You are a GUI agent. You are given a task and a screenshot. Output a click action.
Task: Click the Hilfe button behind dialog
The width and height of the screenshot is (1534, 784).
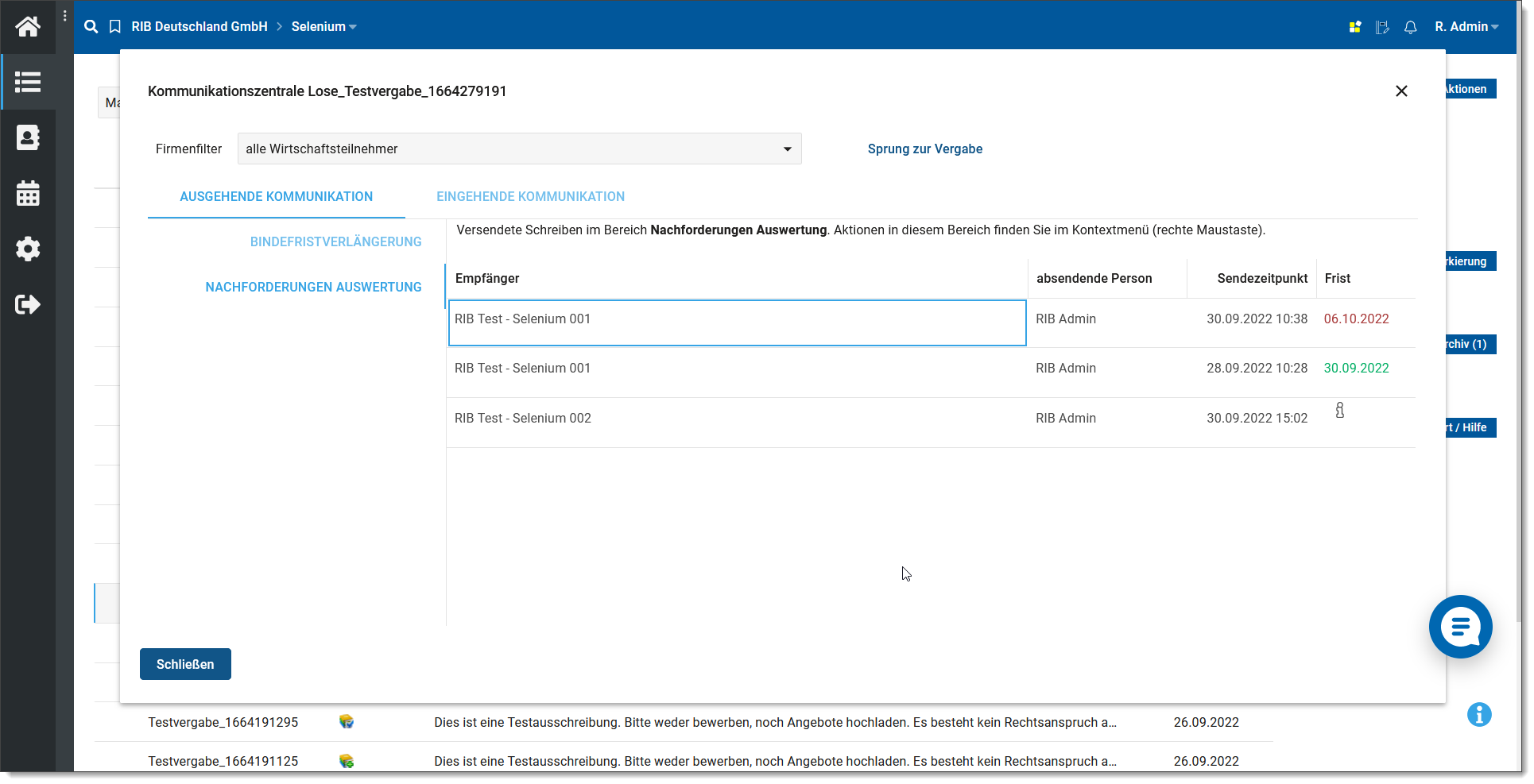pyautogui.click(x=1471, y=427)
